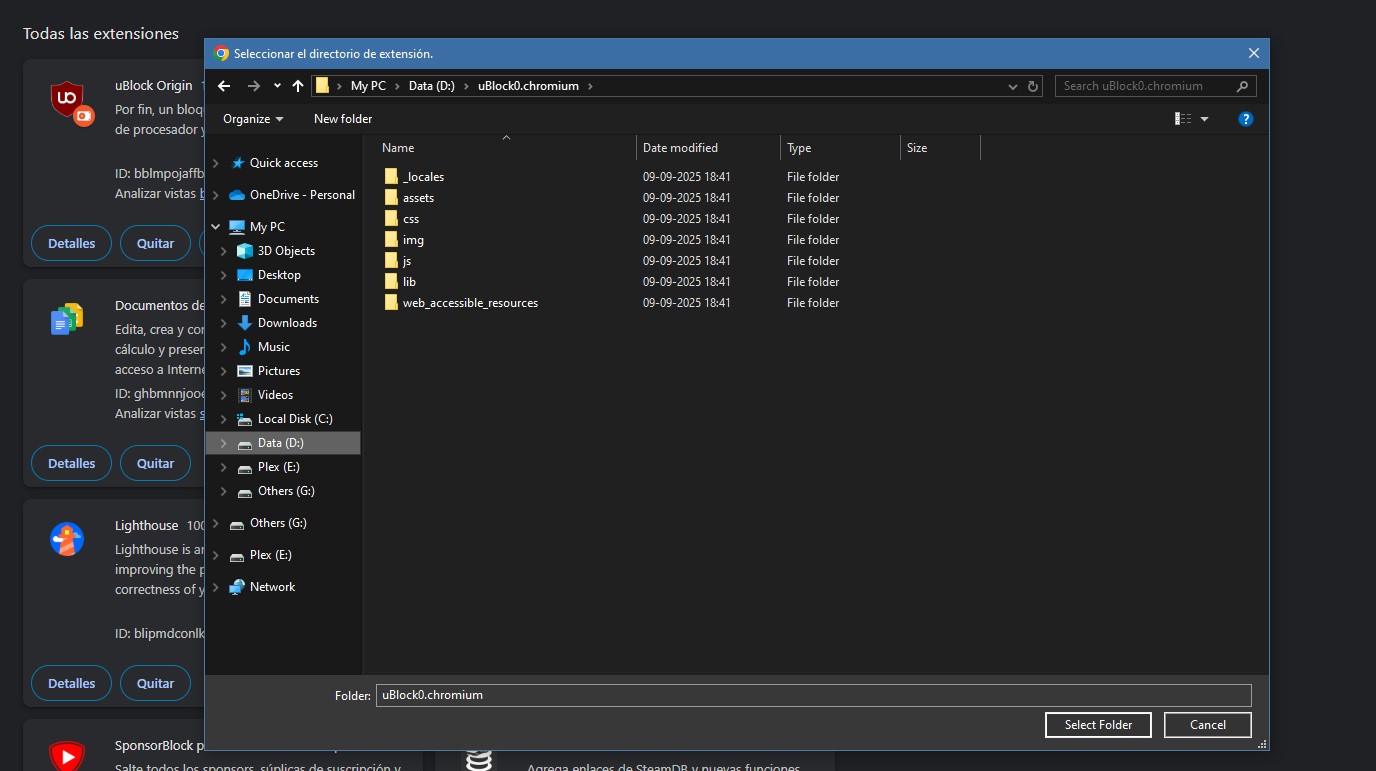Sort by the Date modified column header
1376x771 pixels.
tap(680, 148)
